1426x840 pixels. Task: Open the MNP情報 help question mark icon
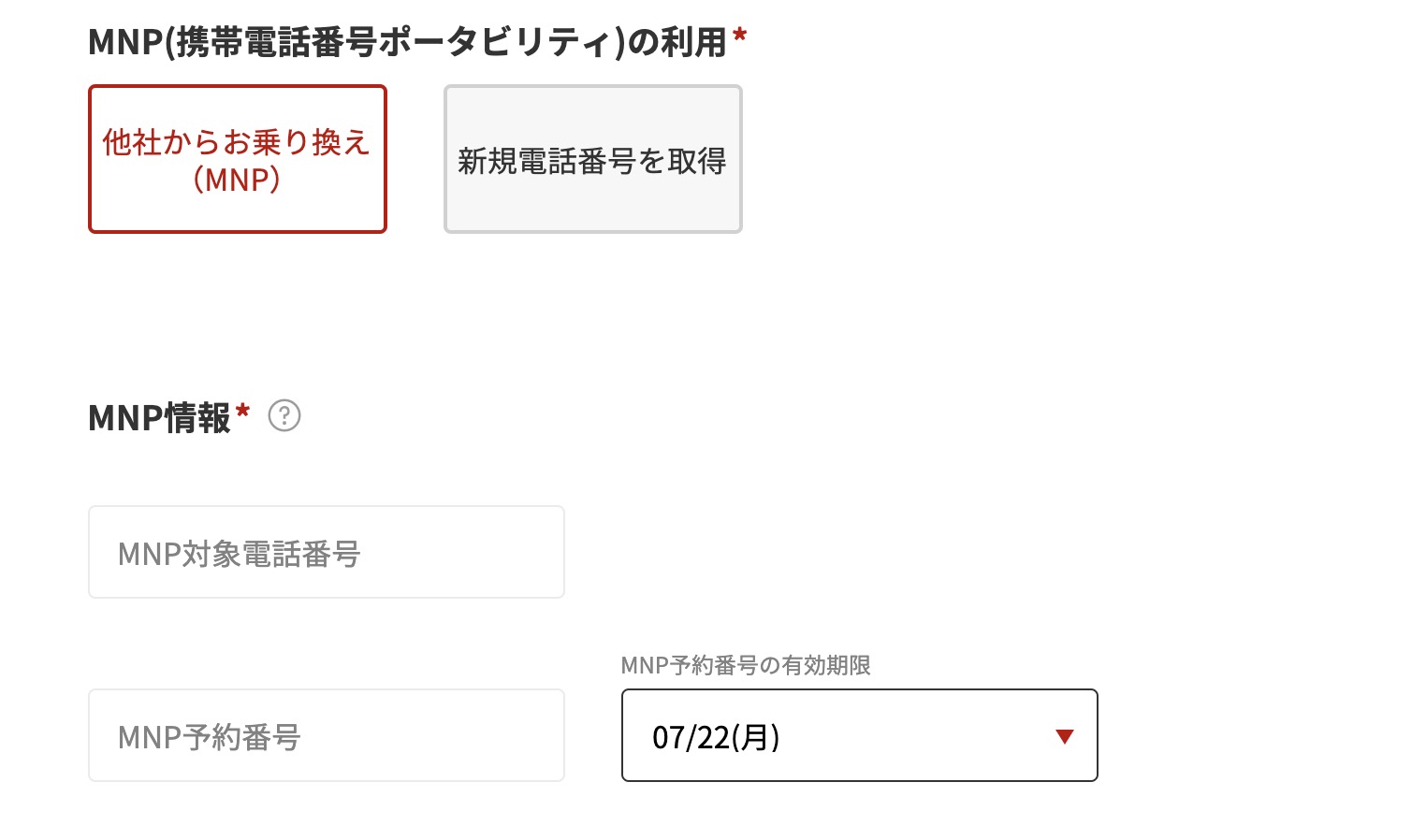284,415
